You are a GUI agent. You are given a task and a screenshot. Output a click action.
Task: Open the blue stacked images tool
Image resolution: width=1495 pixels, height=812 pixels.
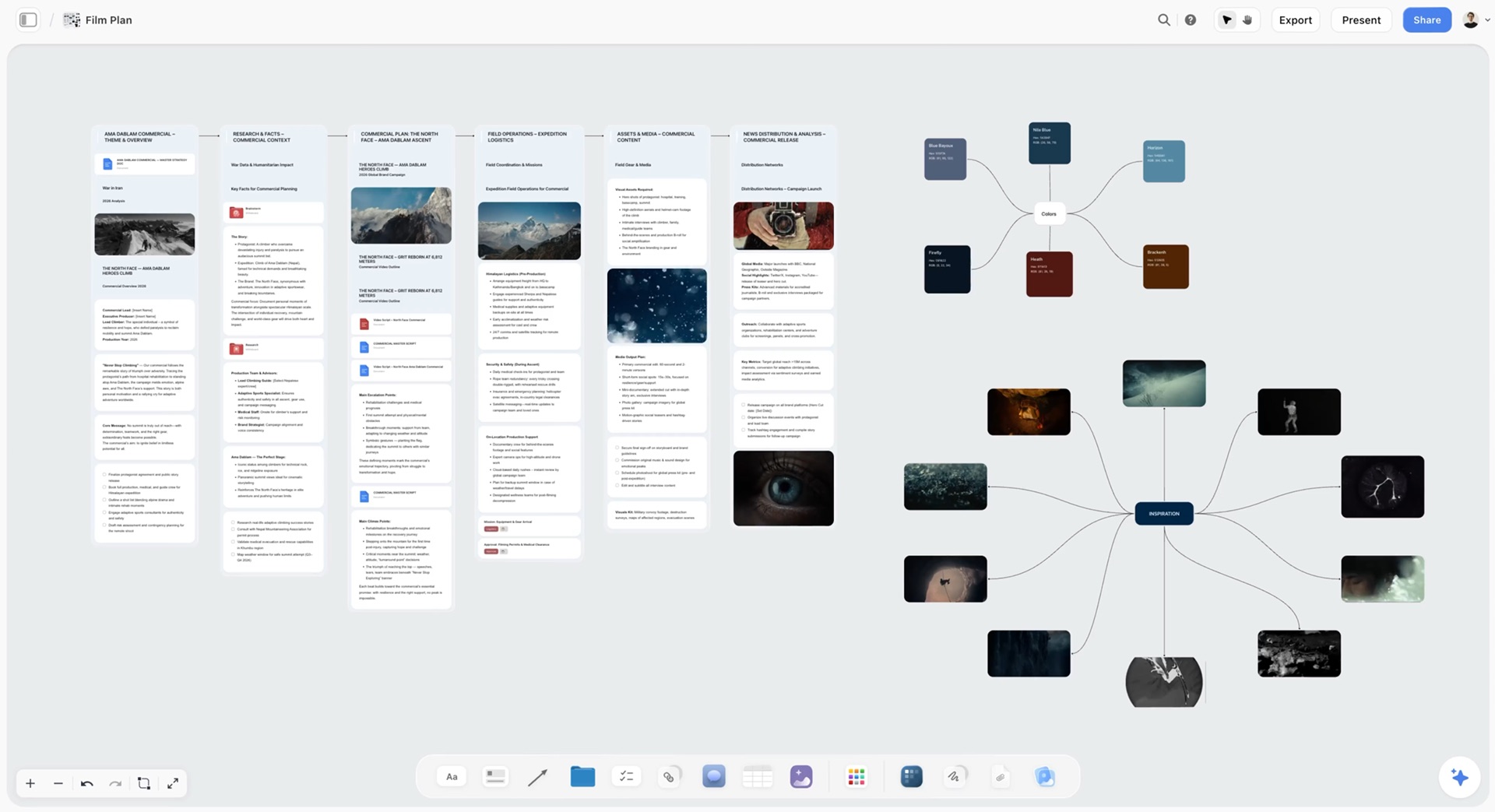pos(1044,776)
